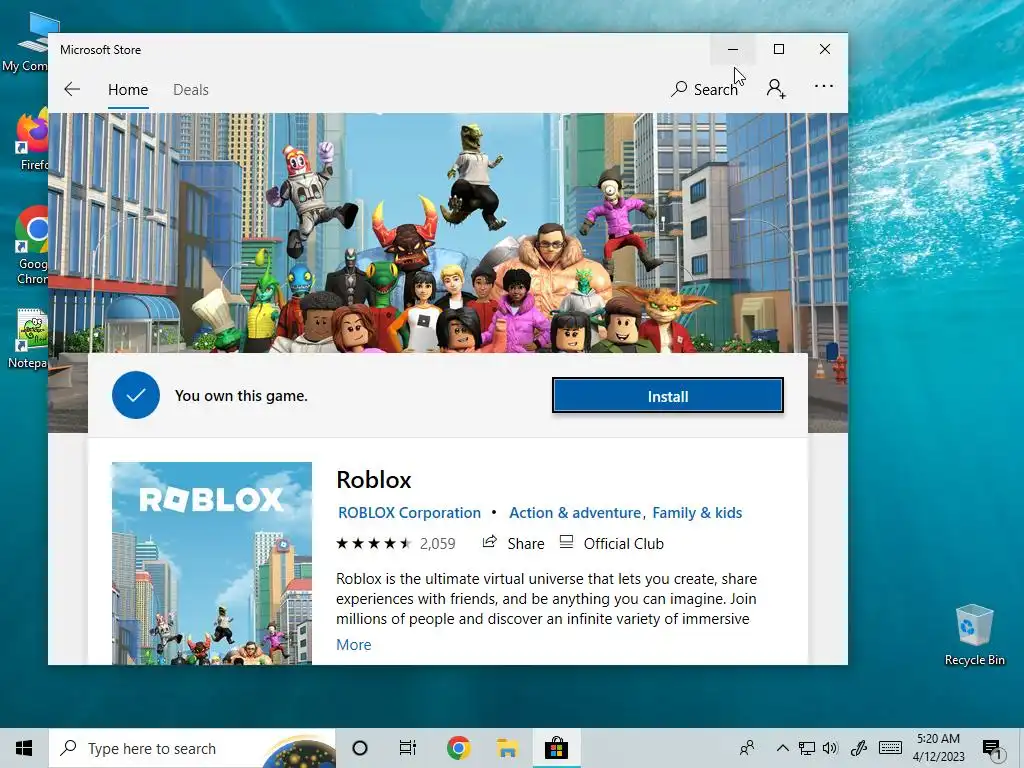
Task: Click the Roblox cover art thumbnail
Action: coord(212,563)
